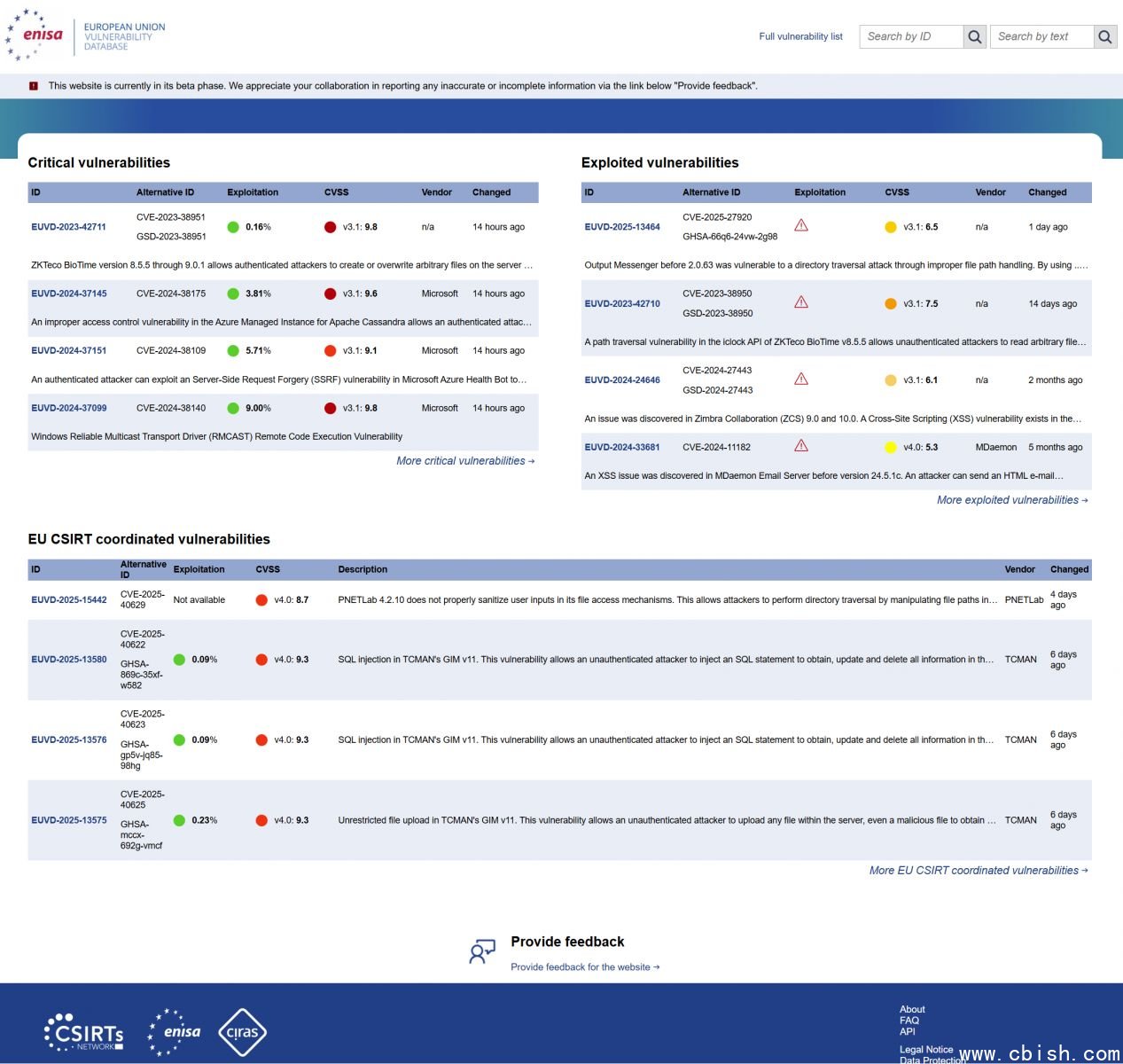Click CVSS dot next to v3.1: 9.1
The image size is (1123, 1064).
(x=331, y=351)
